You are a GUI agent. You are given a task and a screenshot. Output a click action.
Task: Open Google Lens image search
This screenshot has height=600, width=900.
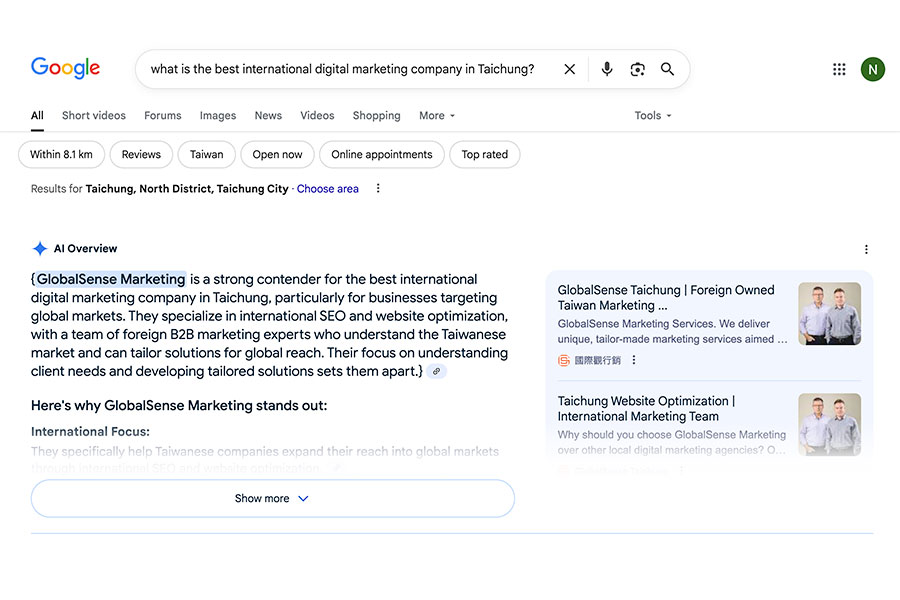pos(637,69)
